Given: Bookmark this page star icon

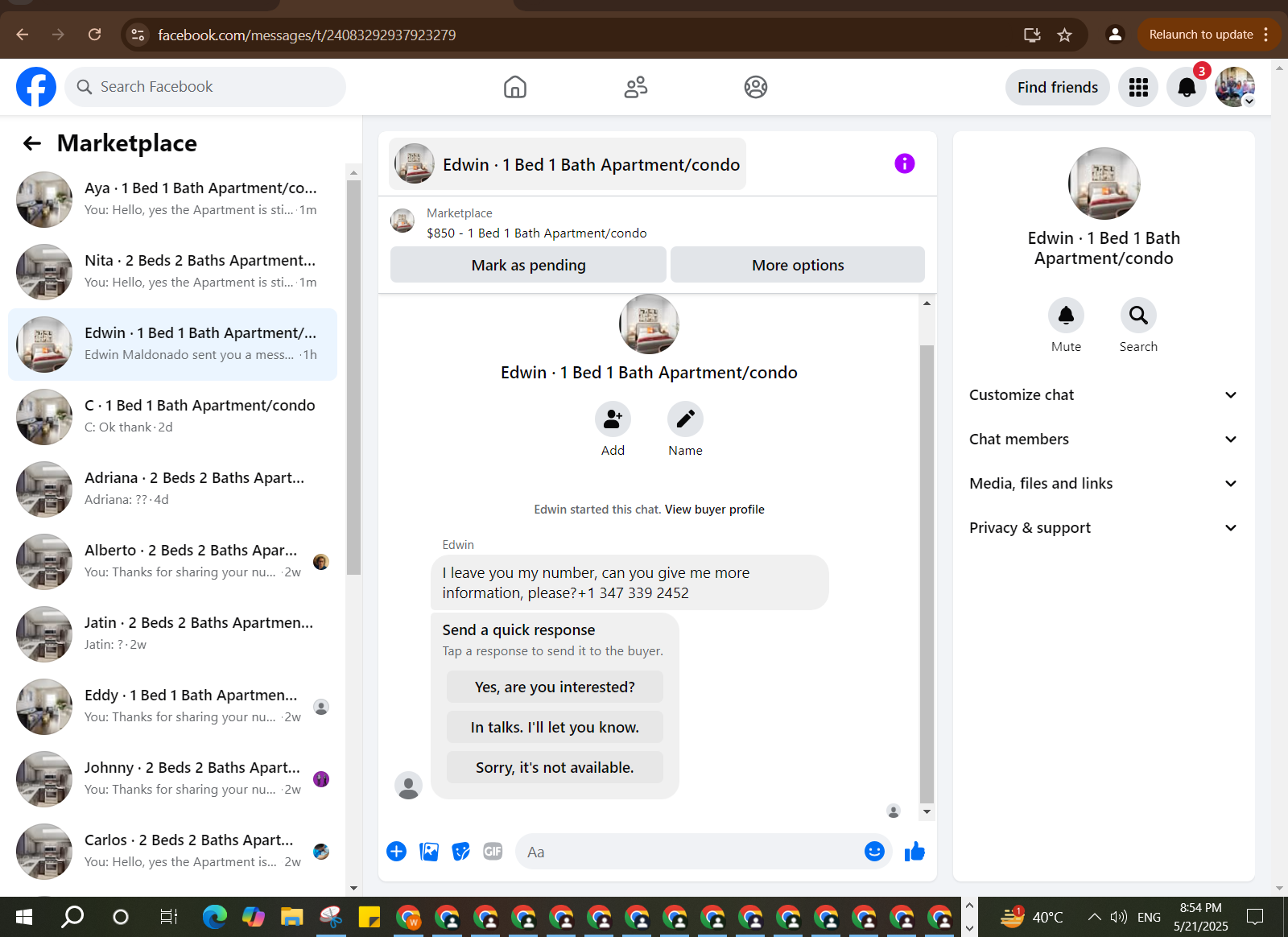Looking at the screenshot, I should [1064, 35].
